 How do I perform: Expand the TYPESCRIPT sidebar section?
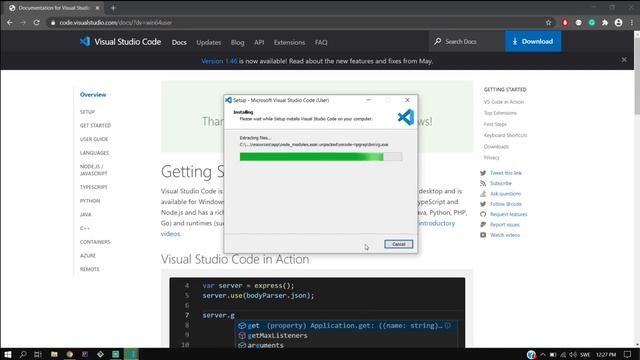click(93, 187)
